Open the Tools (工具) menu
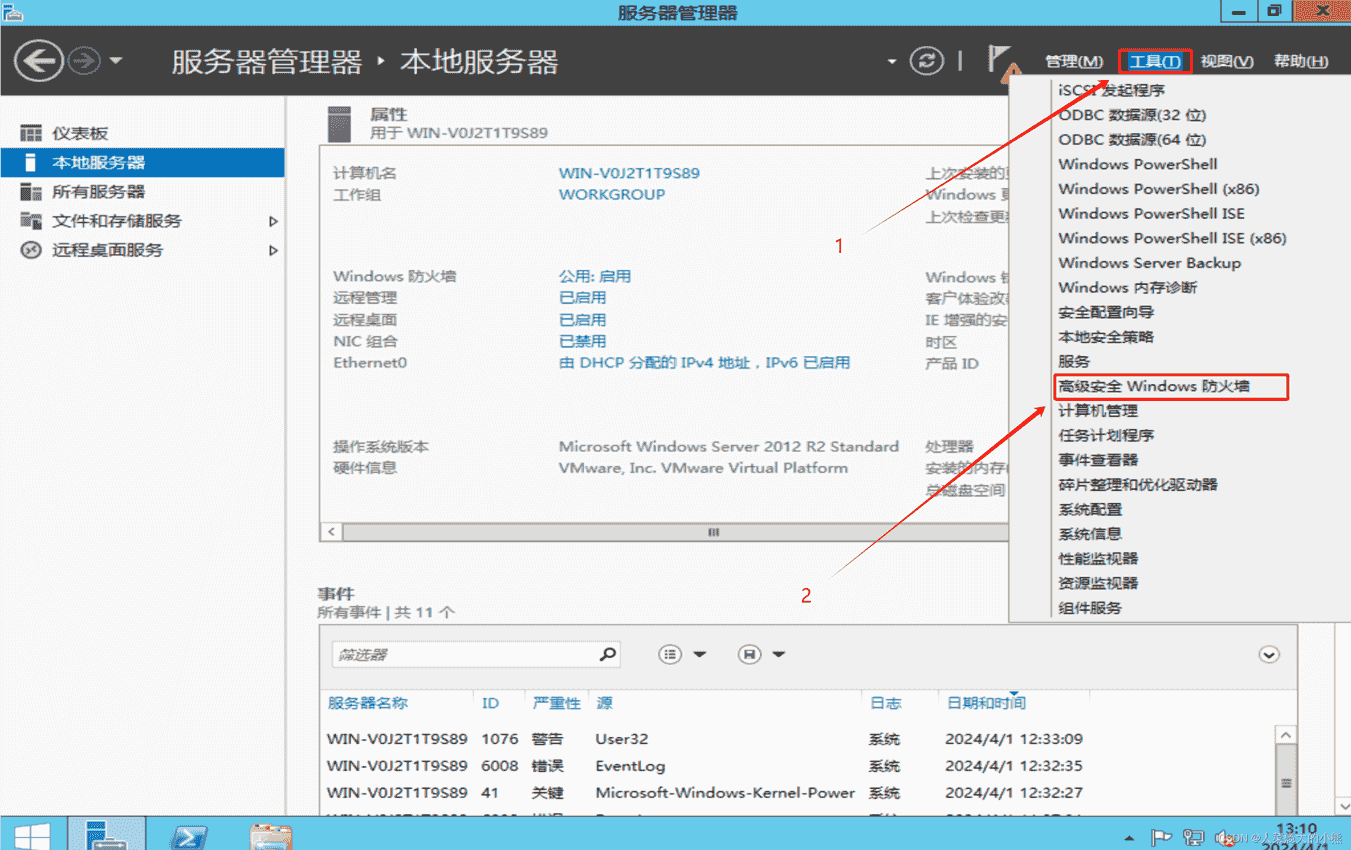Image resolution: width=1351 pixels, height=850 pixels. 1154,62
